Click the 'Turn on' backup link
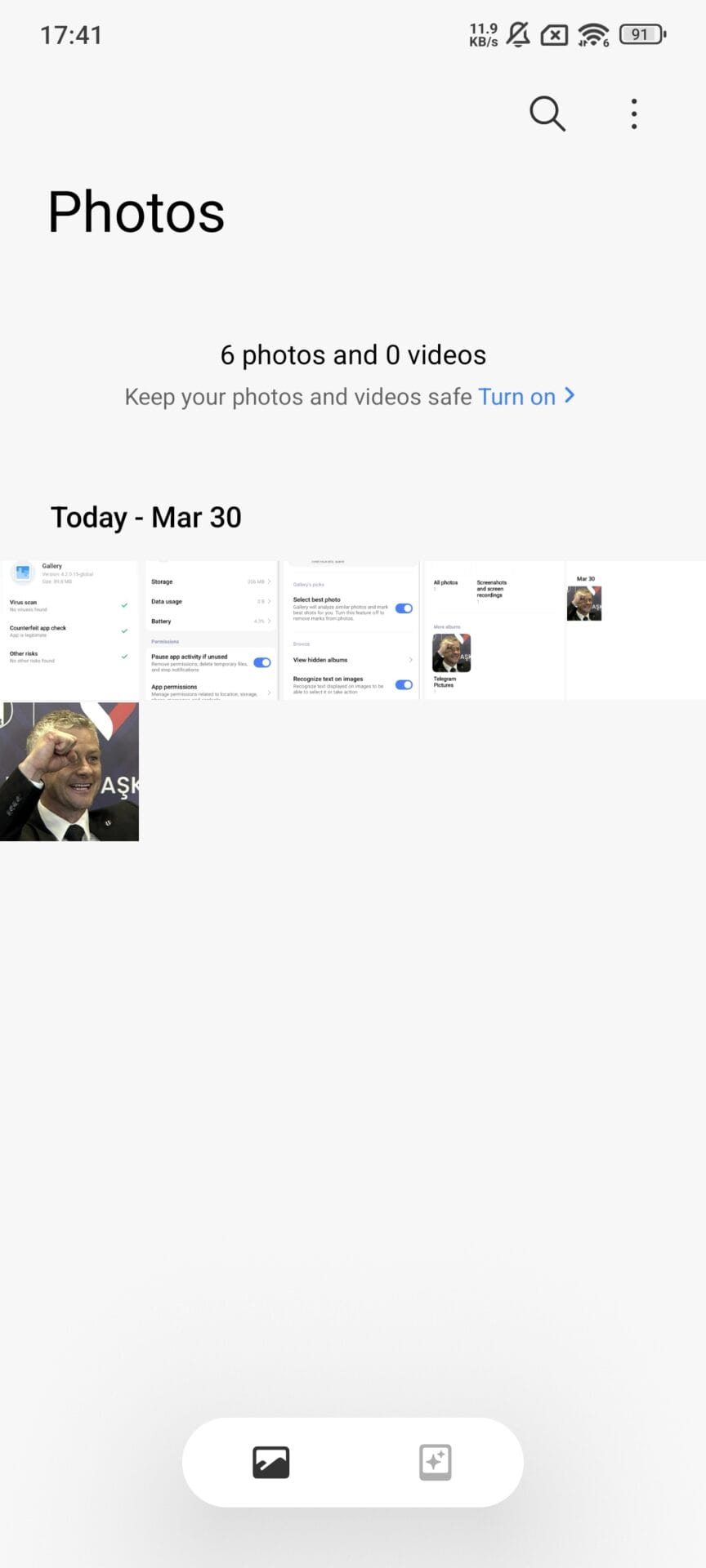The width and height of the screenshot is (706, 1568). coord(516,397)
